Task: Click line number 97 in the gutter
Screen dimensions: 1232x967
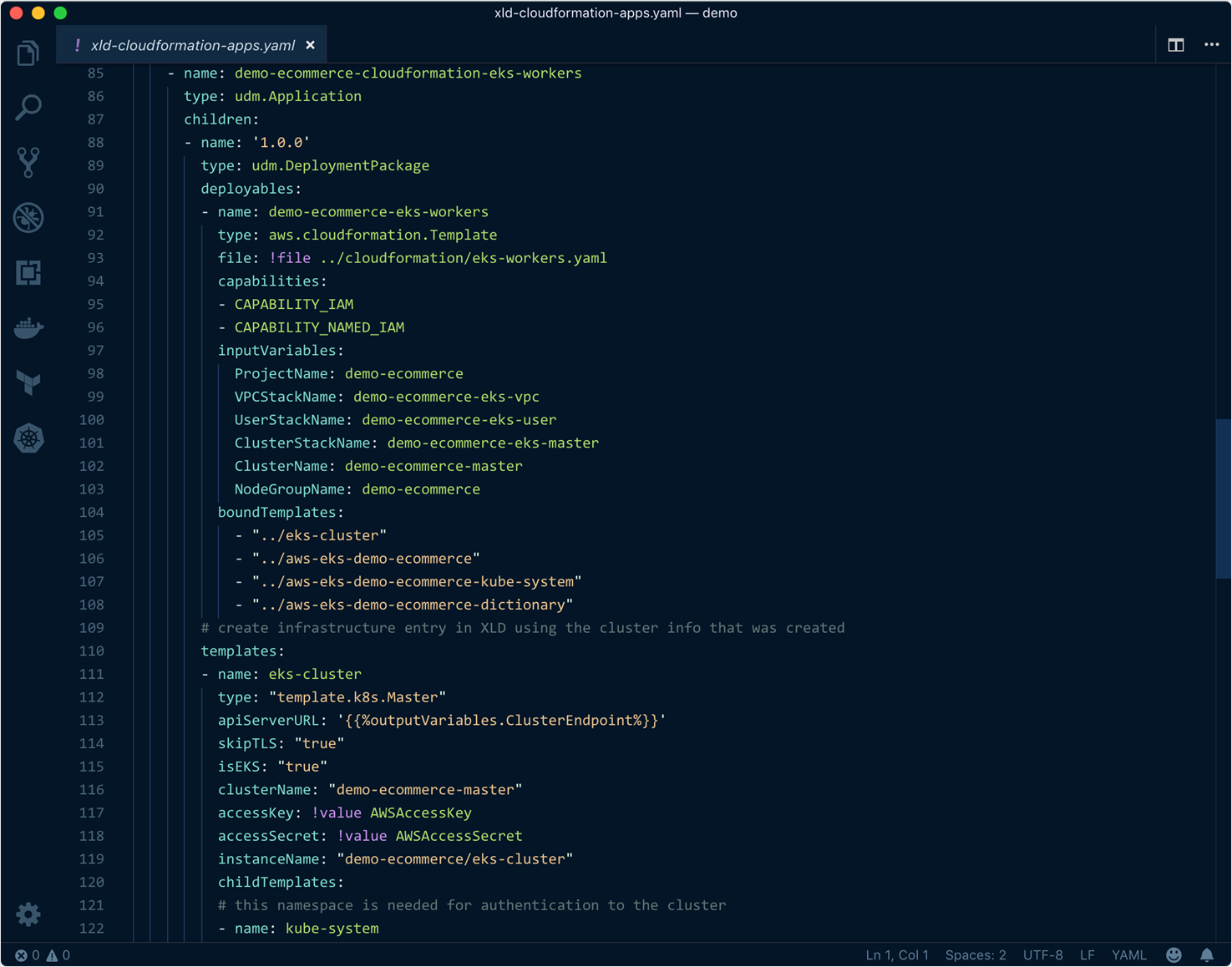Action: tap(95, 351)
